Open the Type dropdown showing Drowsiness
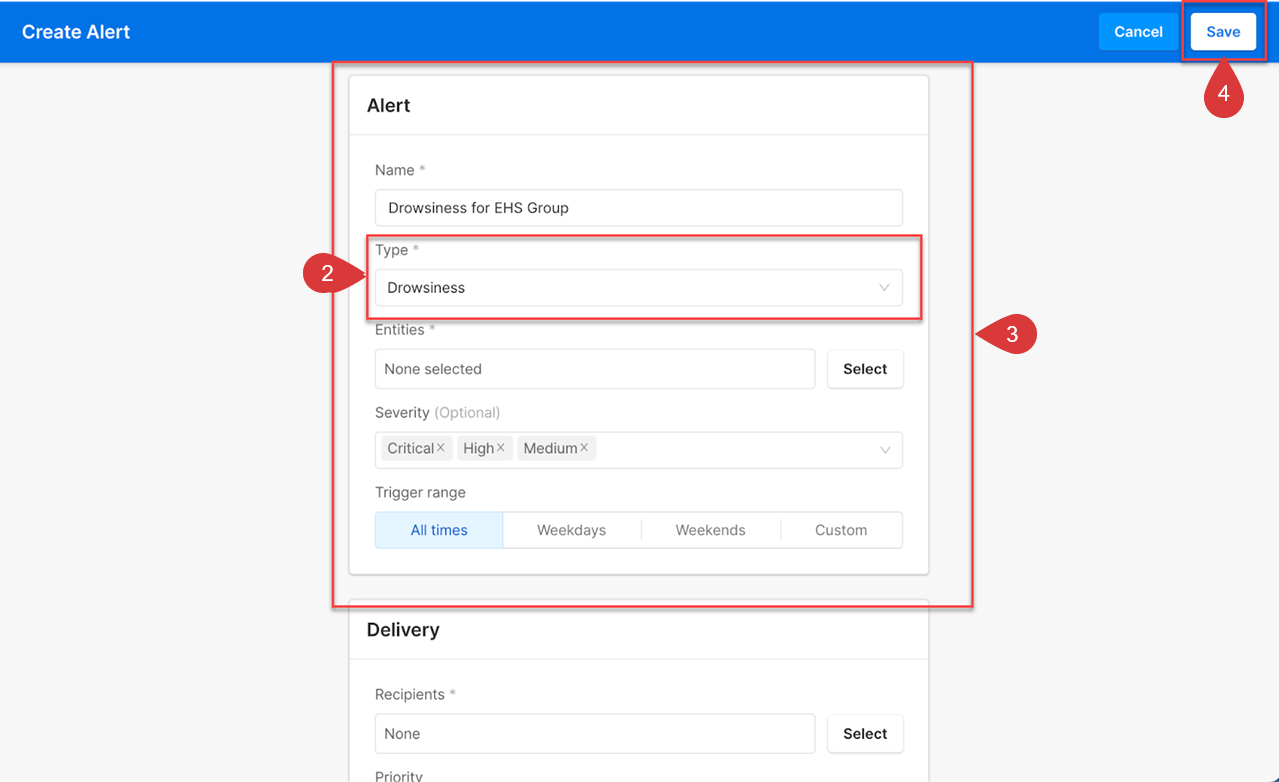 638,288
